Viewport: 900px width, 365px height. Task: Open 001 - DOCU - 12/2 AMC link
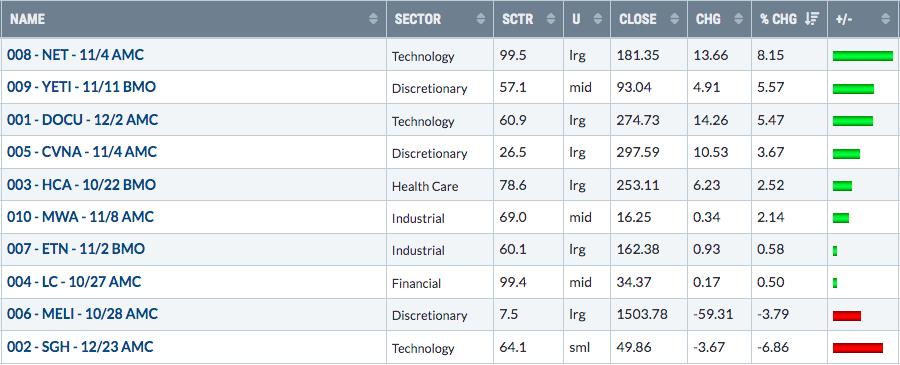click(83, 120)
